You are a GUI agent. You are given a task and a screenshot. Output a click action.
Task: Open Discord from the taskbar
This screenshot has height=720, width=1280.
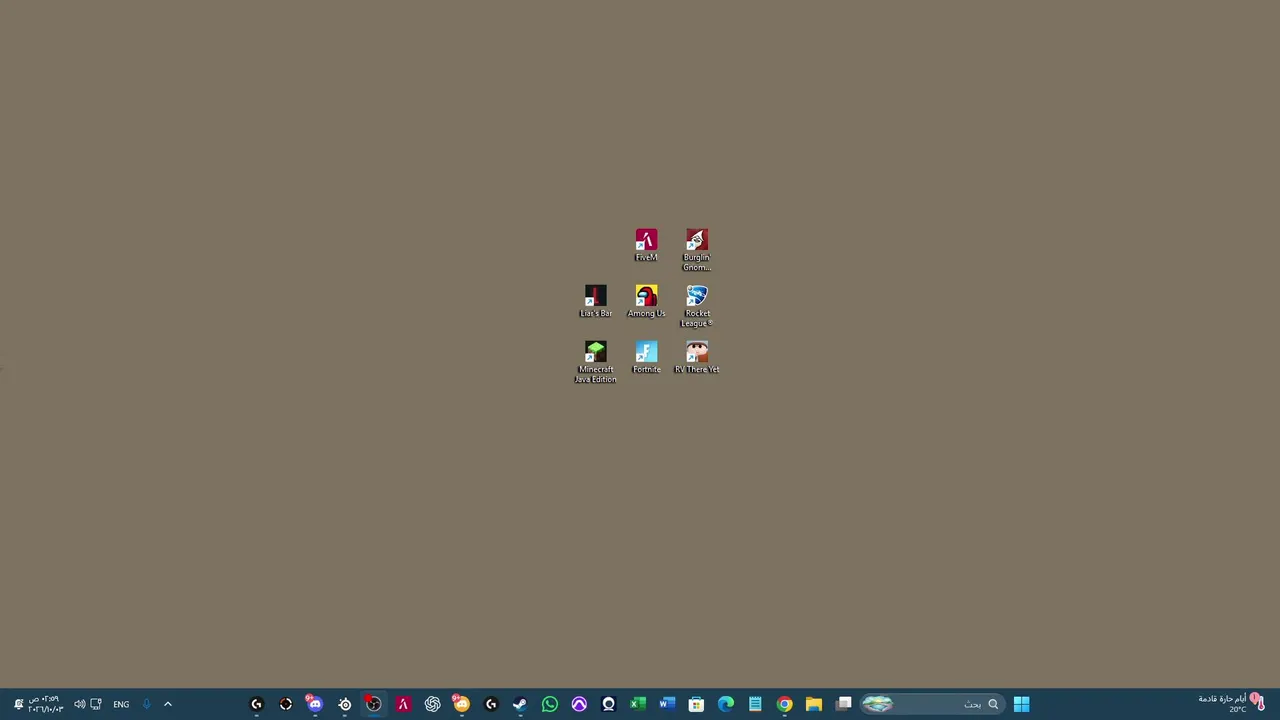pos(315,704)
